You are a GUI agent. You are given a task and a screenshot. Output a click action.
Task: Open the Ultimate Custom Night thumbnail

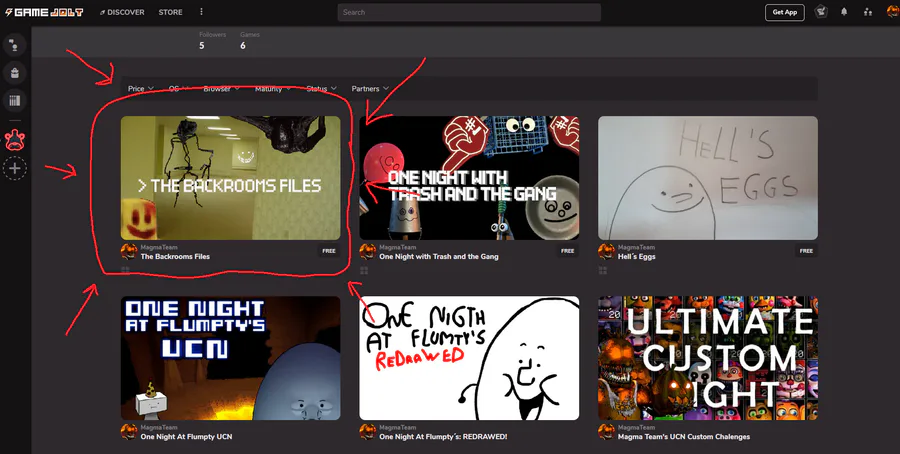(x=708, y=358)
